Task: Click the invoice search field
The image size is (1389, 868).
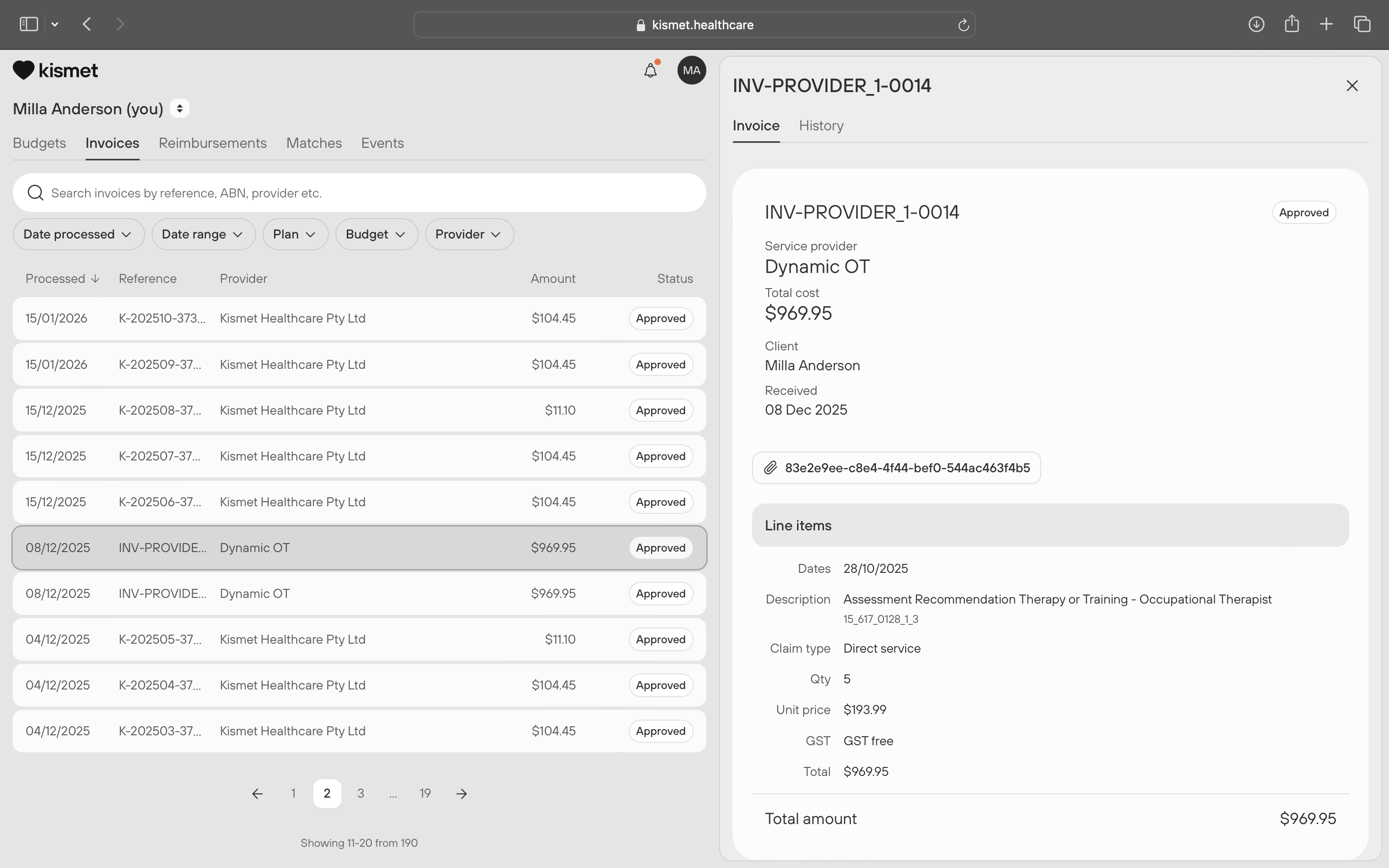Action: [359, 193]
